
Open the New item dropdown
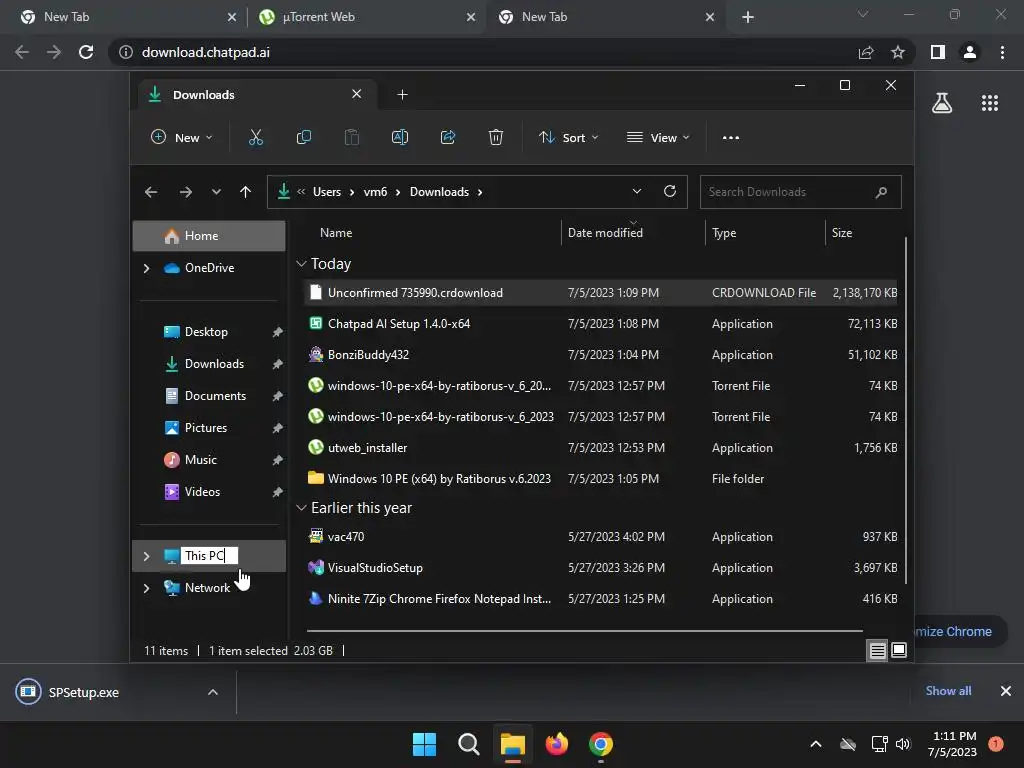click(x=182, y=137)
